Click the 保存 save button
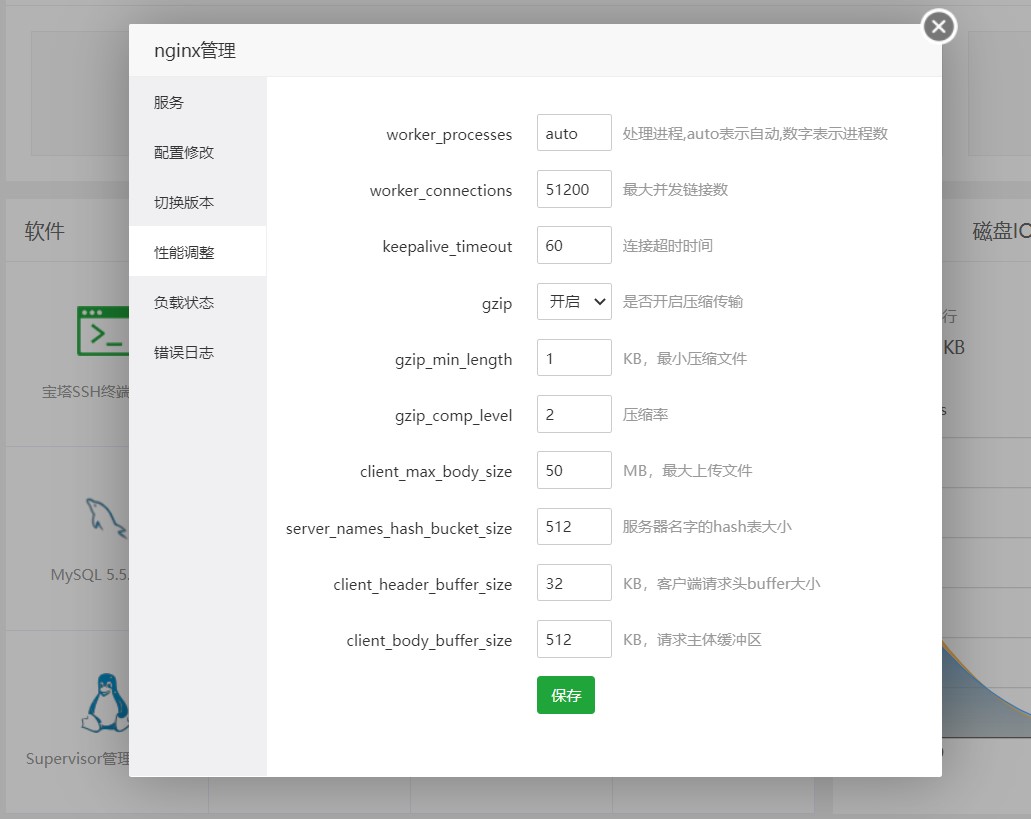Screen dimensions: 1031x819 click(566, 695)
